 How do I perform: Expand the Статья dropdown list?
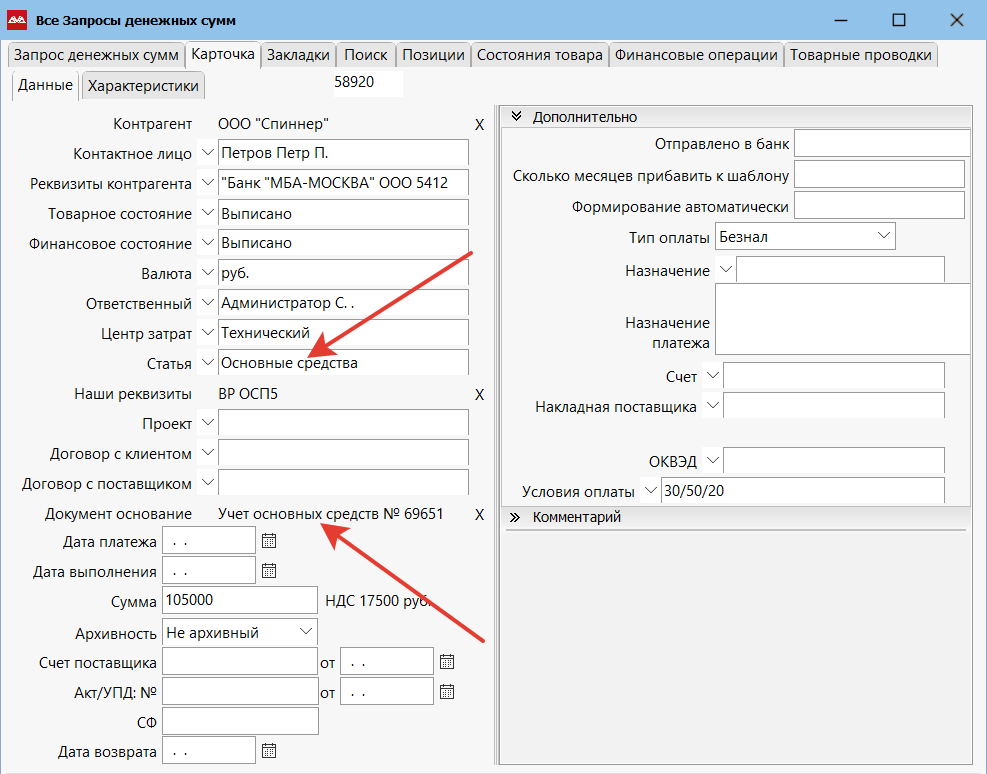(207, 363)
